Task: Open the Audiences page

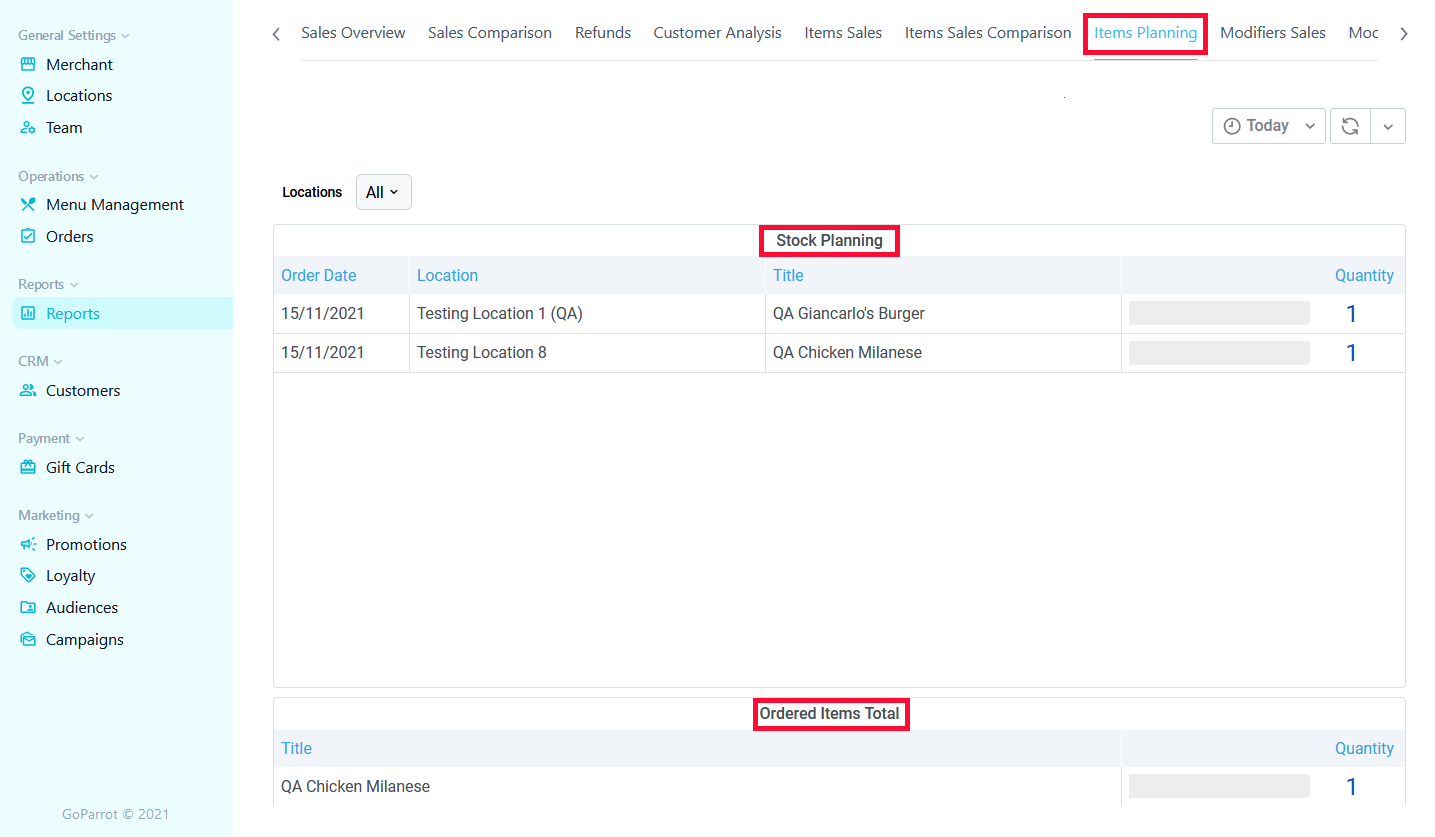Action: (x=82, y=607)
